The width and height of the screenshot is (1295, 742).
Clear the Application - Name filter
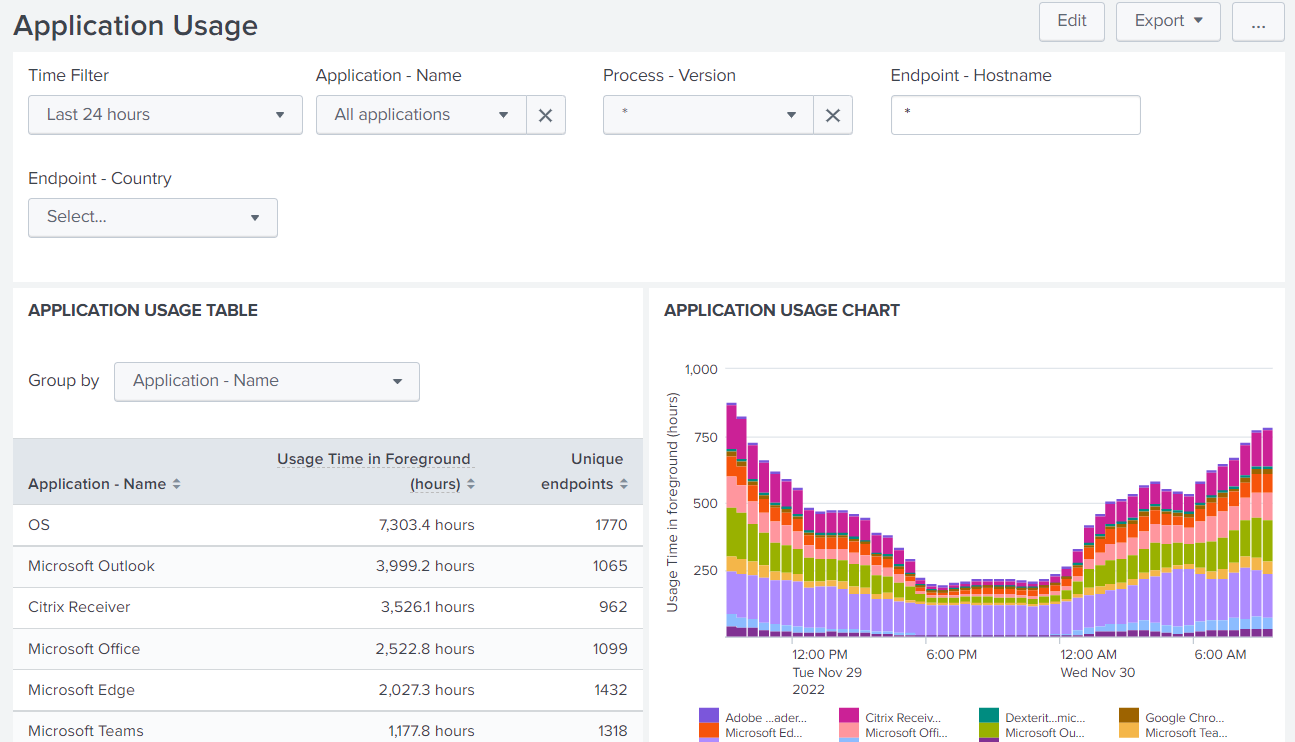point(545,115)
